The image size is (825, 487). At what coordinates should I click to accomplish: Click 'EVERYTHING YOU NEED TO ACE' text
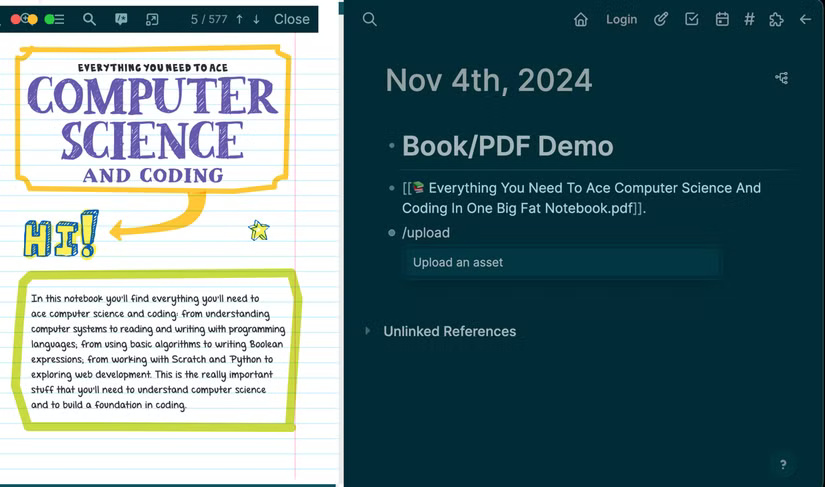[153, 68]
